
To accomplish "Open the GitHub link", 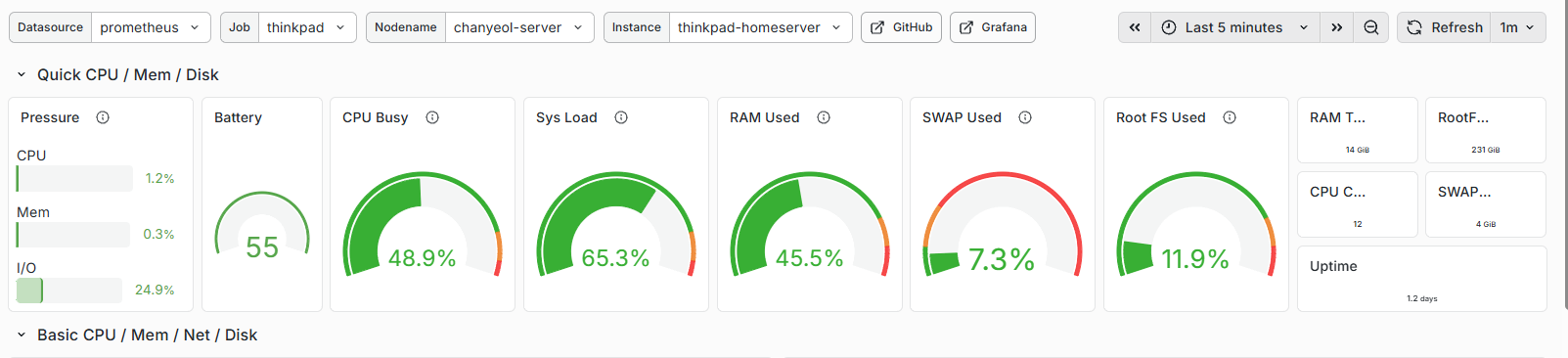I will (x=901, y=27).
